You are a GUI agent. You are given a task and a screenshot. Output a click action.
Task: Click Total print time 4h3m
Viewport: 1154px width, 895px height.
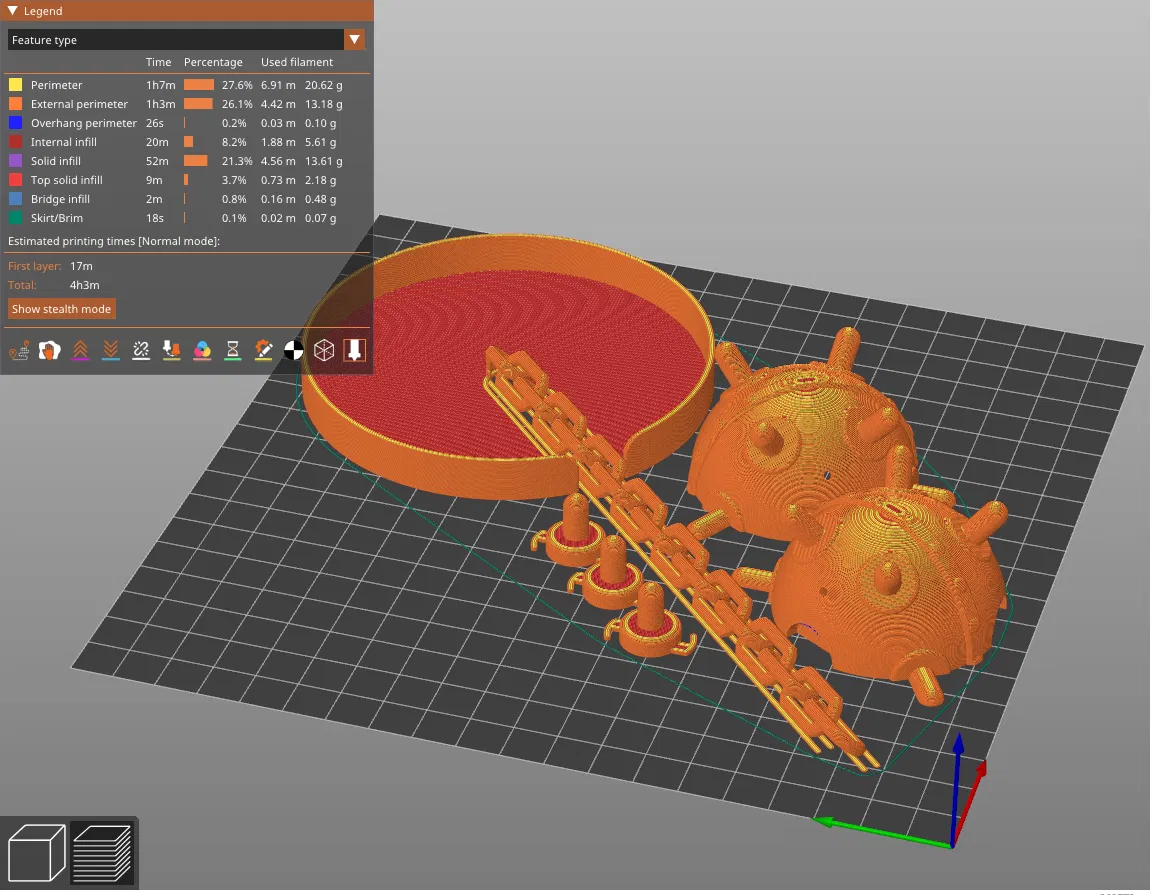coord(85,285)
